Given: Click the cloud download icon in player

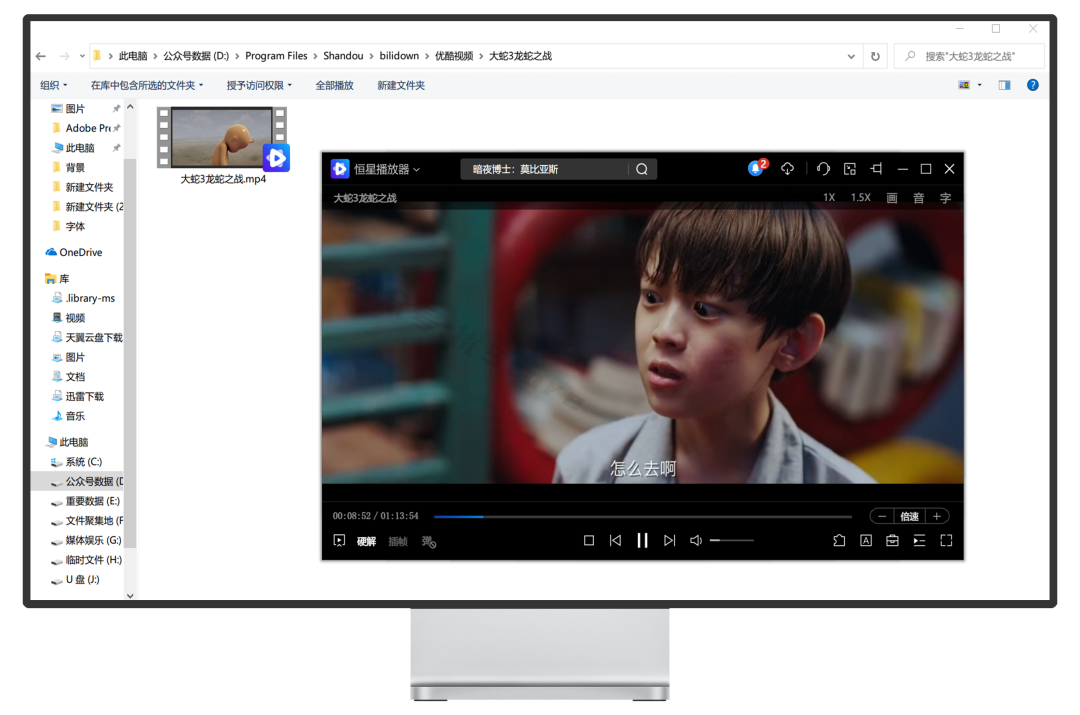Looking at the screenshot, I should pos(787,169).
